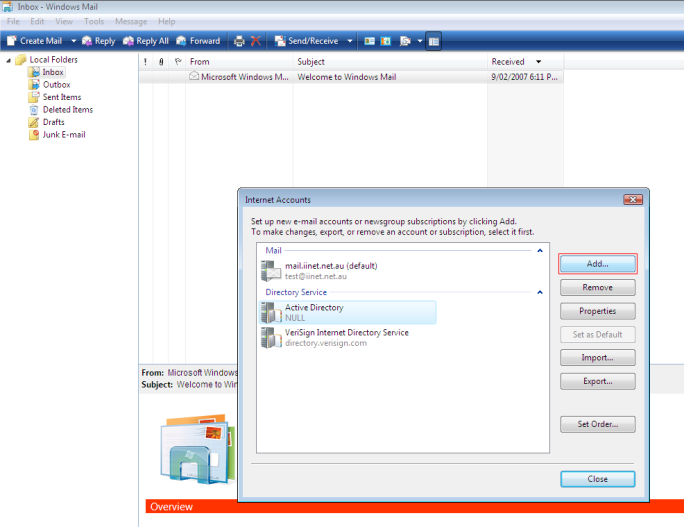
Task: Click the Properties button
Action: point(598,311)
